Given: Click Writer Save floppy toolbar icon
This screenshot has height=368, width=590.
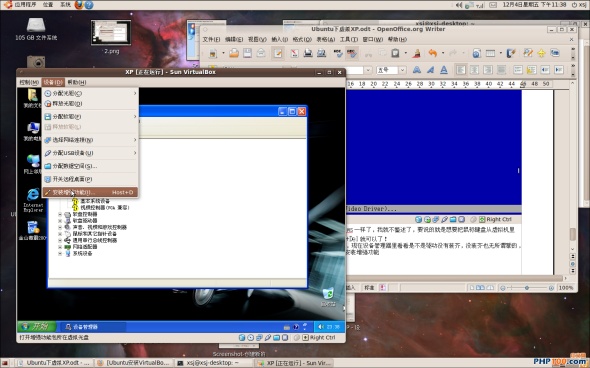Looking at the screenshot, I should coord(247,53).
